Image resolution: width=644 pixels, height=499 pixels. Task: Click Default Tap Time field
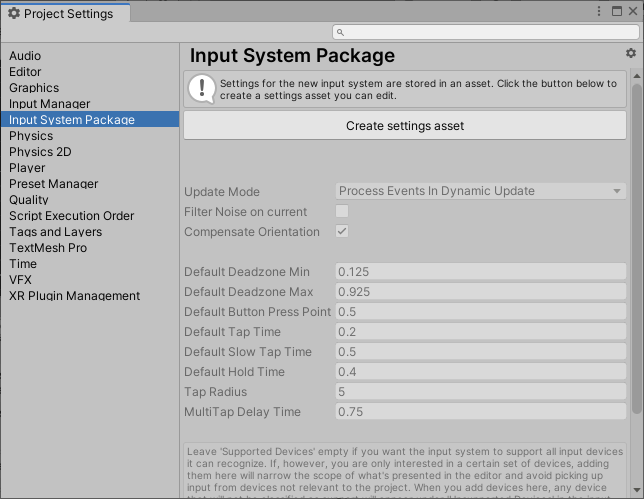[x=481, y=331]
